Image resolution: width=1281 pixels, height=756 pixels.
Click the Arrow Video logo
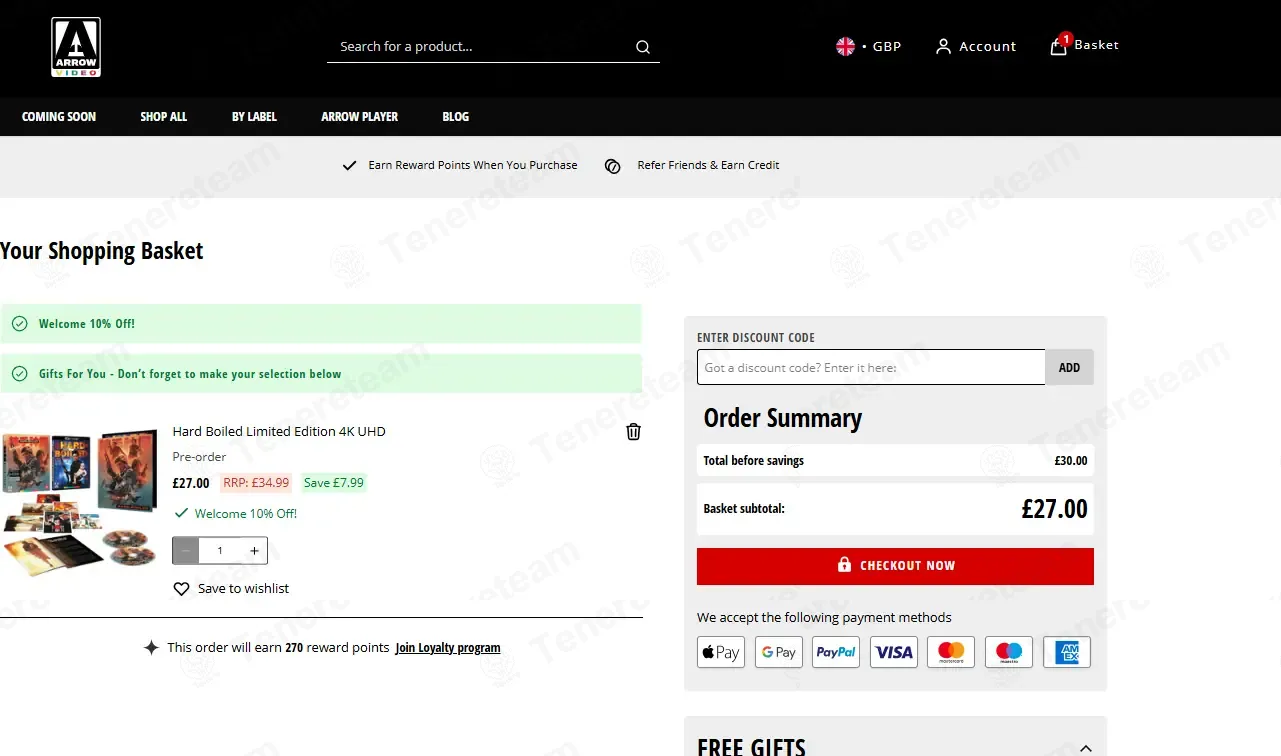pos(76,47)
